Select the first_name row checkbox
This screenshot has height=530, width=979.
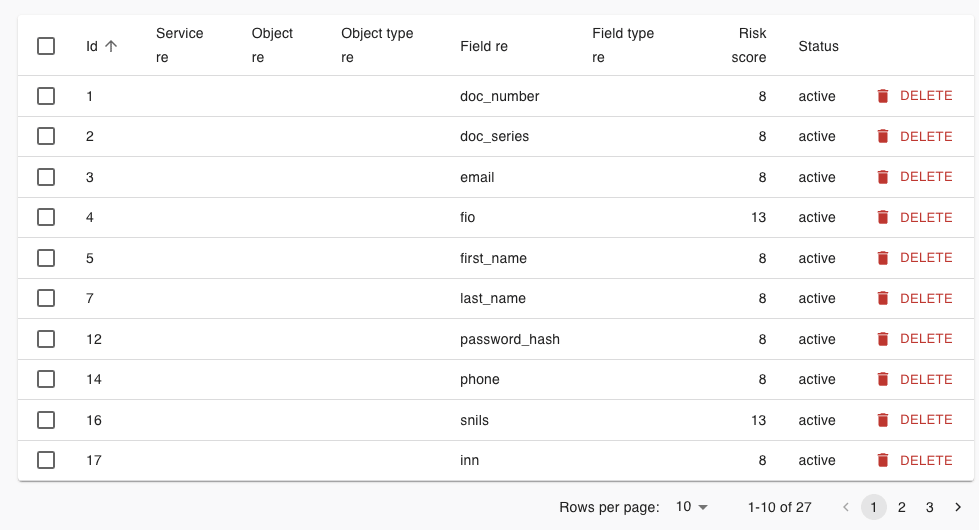[x=46, y=258]
